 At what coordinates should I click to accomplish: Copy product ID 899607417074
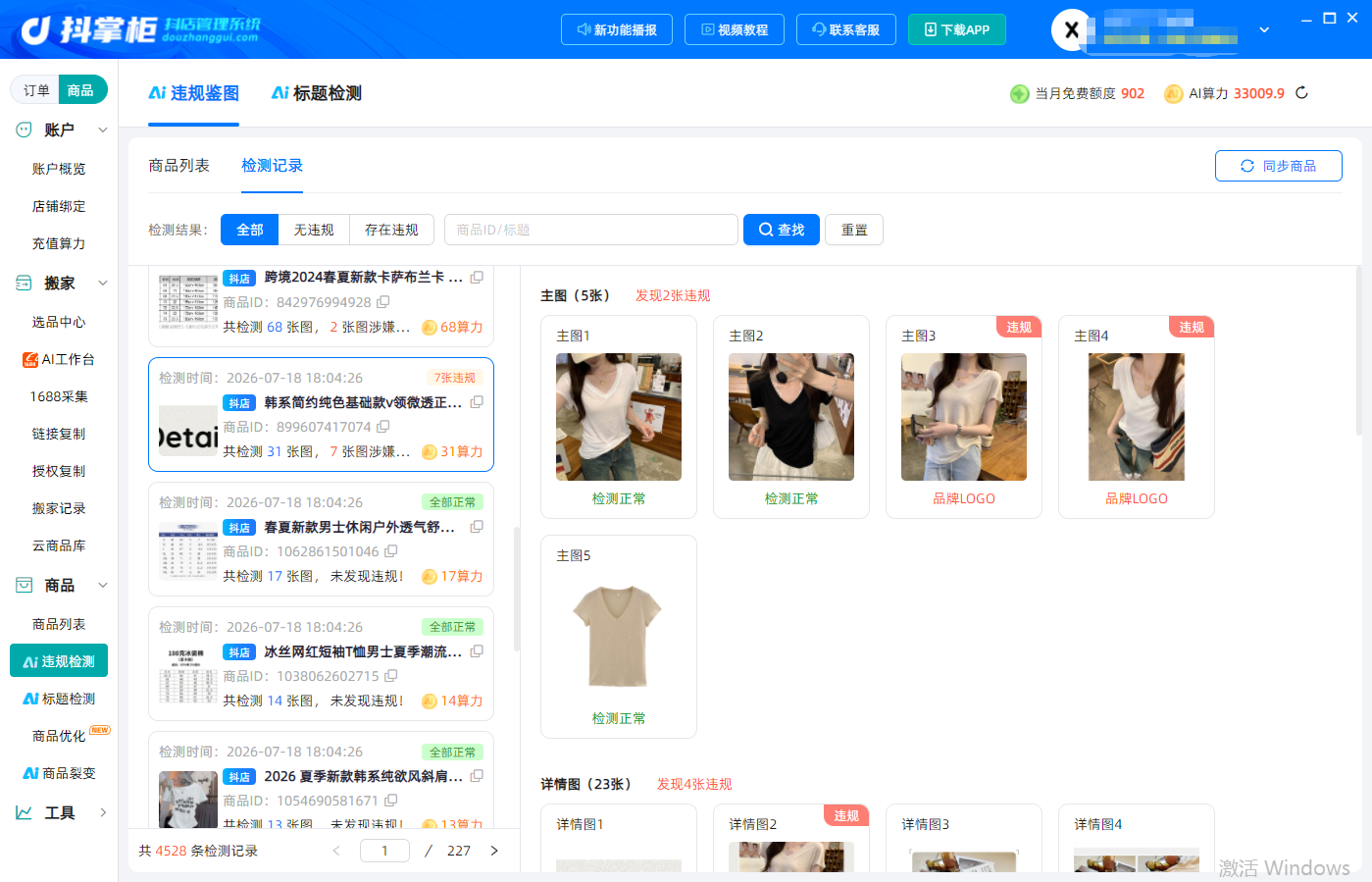point(383,427)
